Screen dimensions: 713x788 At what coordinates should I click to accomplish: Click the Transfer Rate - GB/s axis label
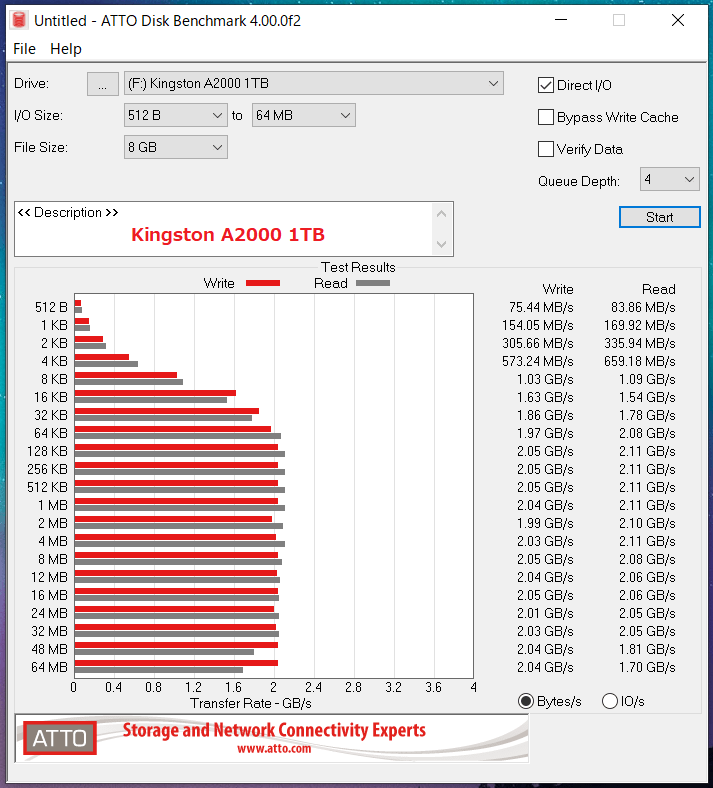tap(251, 703)
